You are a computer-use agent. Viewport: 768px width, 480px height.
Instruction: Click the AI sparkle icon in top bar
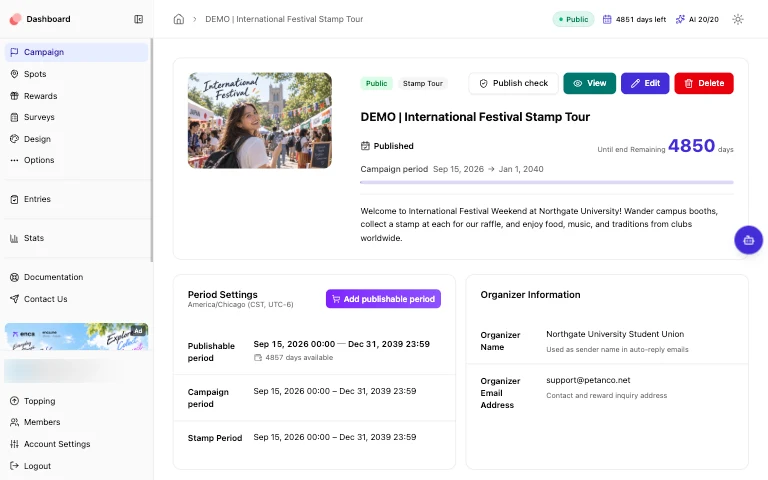click(680, 19)
